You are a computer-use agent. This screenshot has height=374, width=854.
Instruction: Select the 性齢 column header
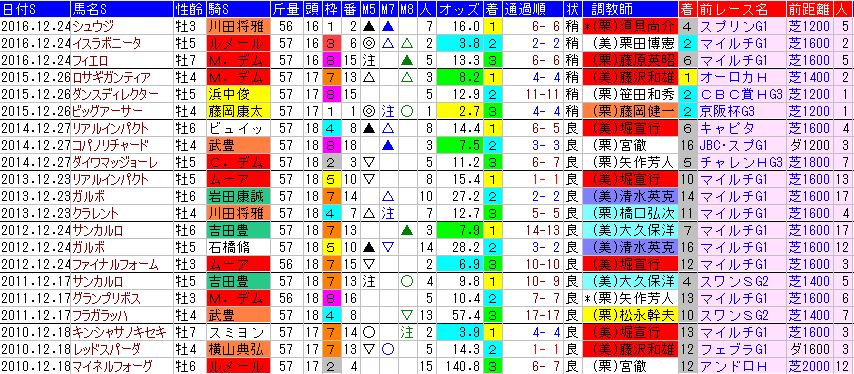pos(190,9)
